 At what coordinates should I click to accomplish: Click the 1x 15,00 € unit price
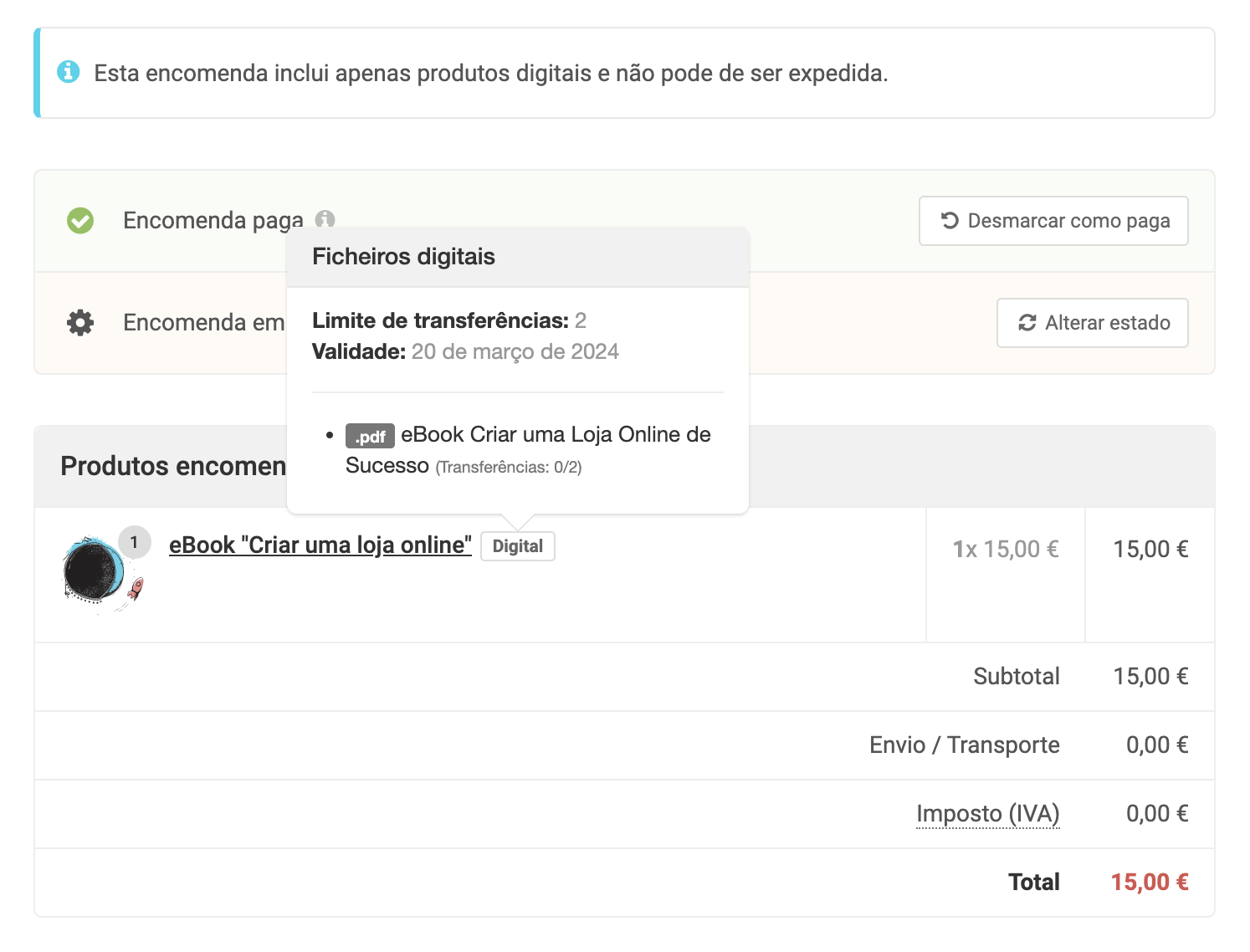coord(1005,549)
